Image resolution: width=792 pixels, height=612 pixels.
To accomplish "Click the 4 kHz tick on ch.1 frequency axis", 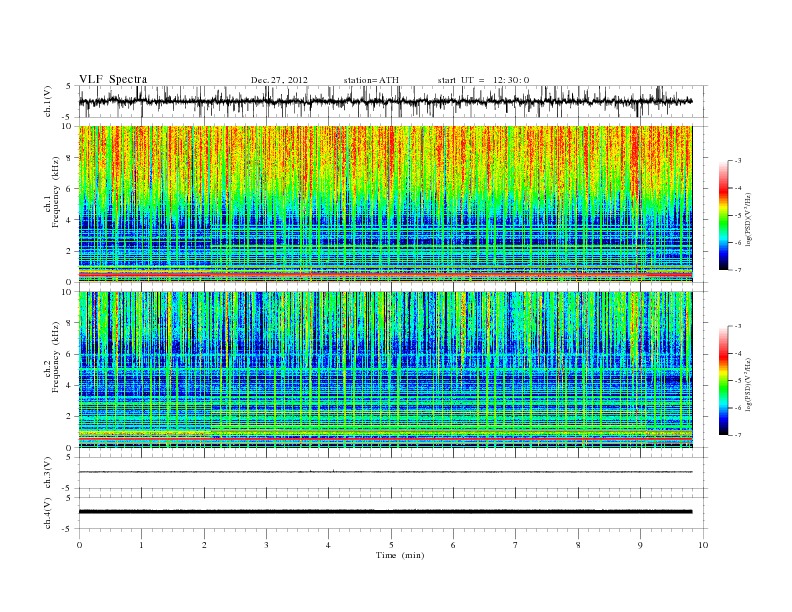I will point(70,220).
